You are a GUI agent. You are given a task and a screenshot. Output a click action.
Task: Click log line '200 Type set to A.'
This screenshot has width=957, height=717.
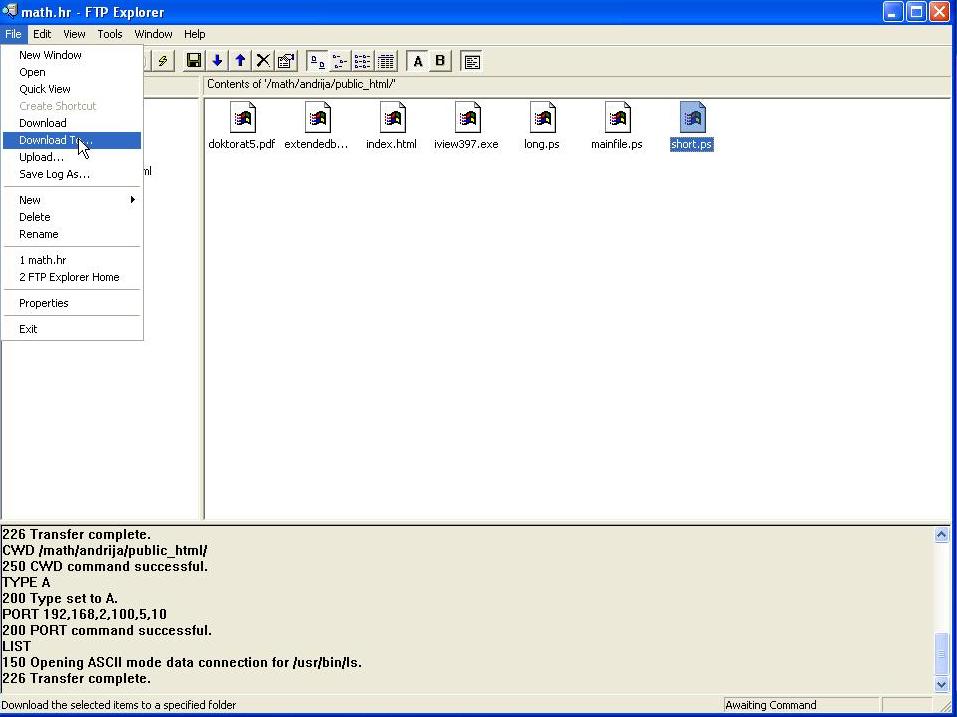tap(60, 599)
